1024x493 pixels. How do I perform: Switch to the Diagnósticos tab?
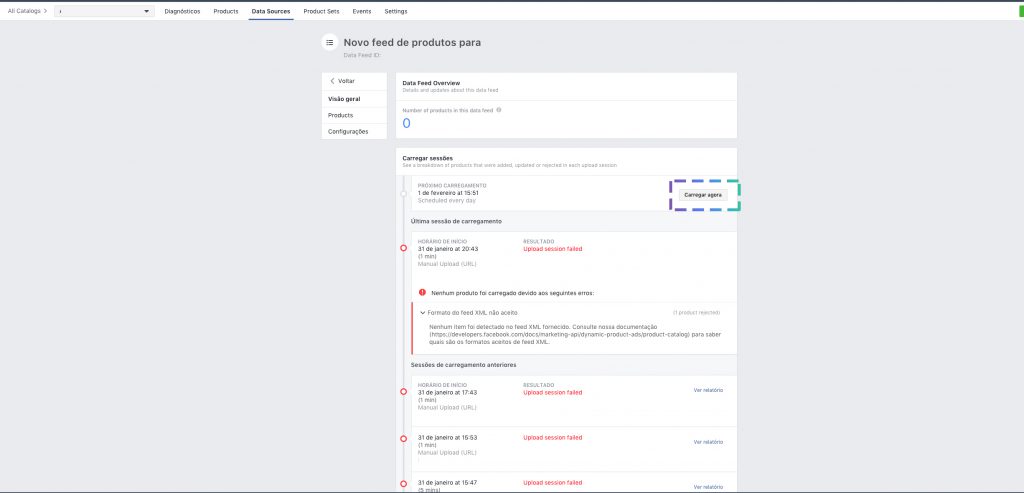point(182,11)
